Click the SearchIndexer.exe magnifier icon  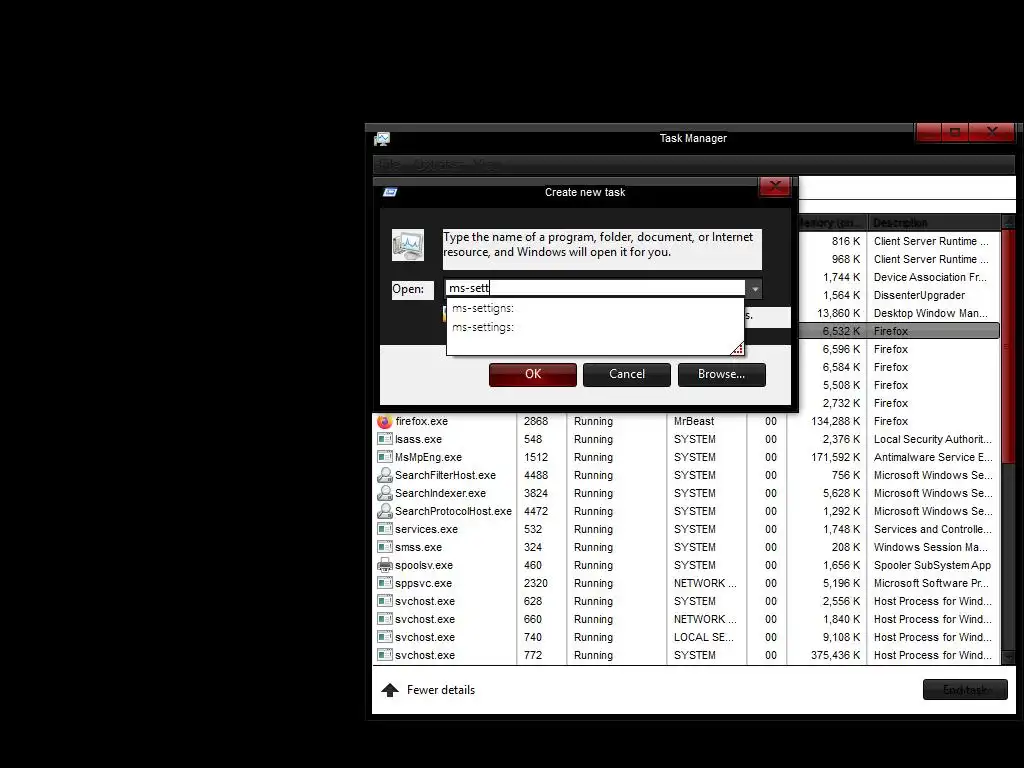click(x=385, y=493)
